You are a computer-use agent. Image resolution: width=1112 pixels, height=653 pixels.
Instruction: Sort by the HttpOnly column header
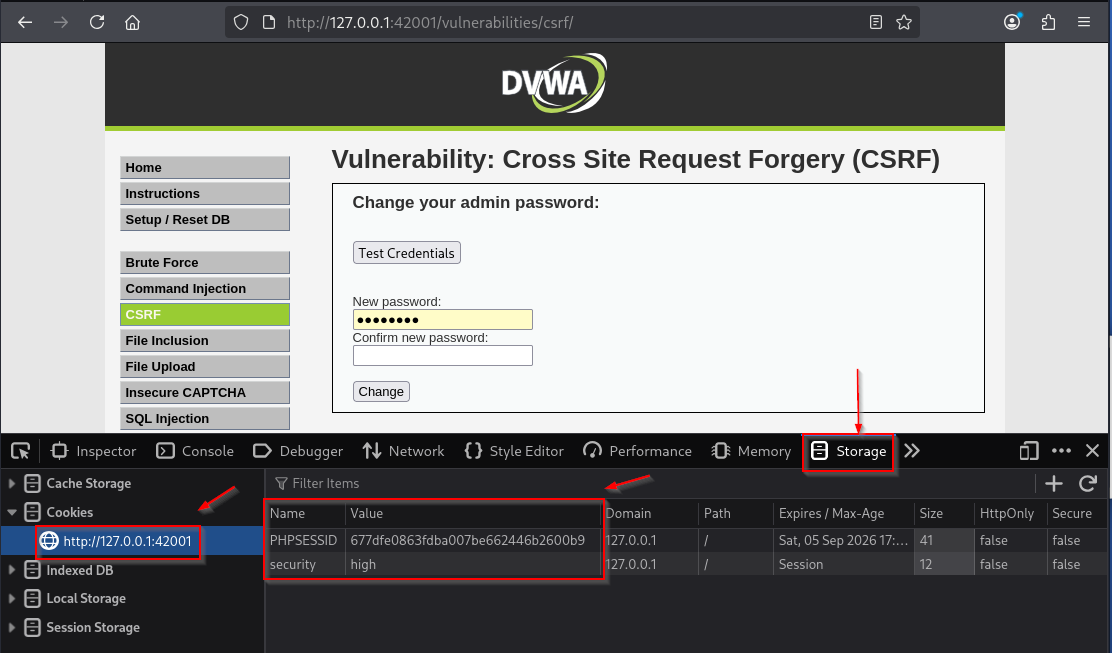(1010, 513)
